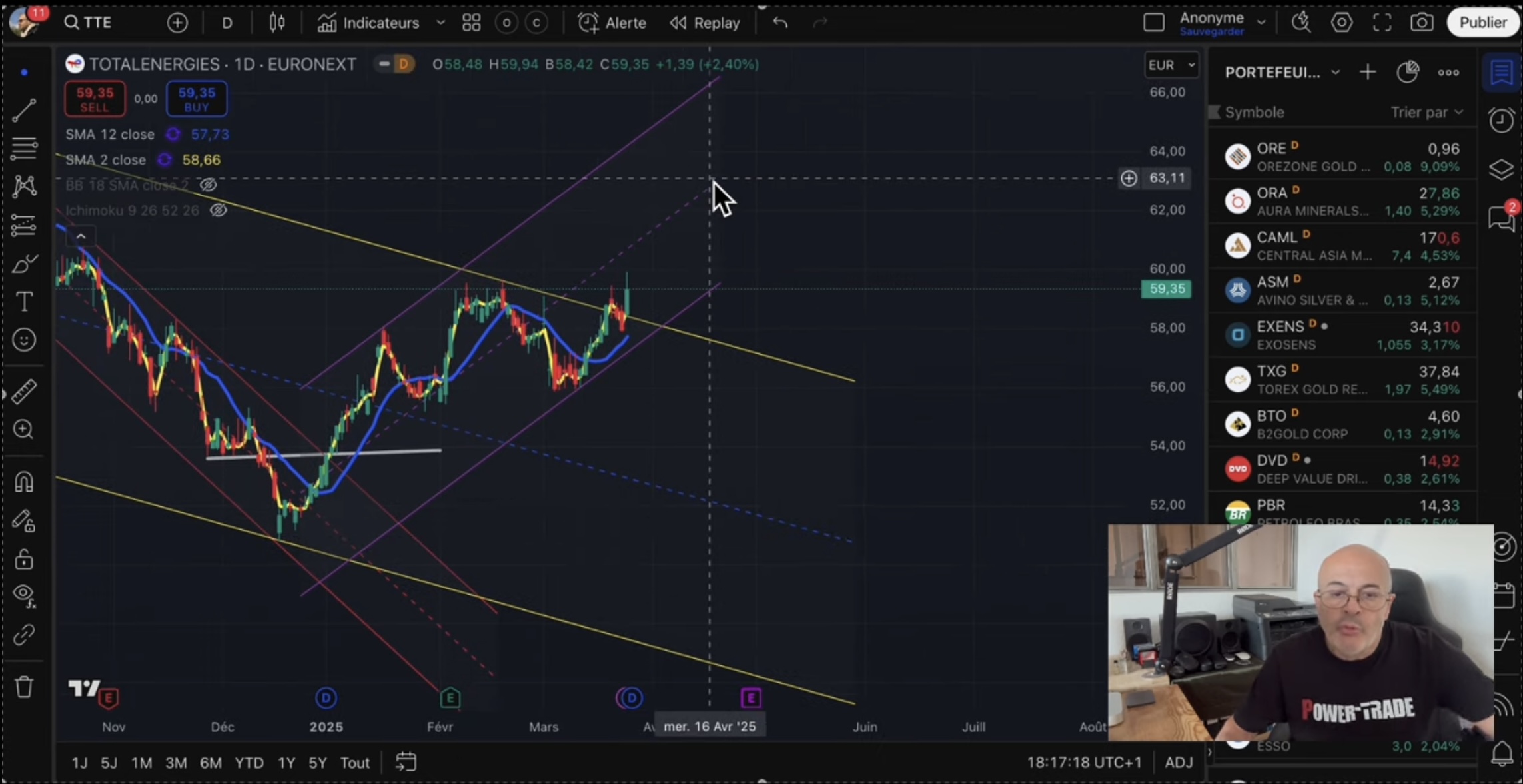The height and width of the screenshot is (784, 1523).
Task: Toggle stay-in-drawing-mode pencil lock
Action: [x=24, y=521]
